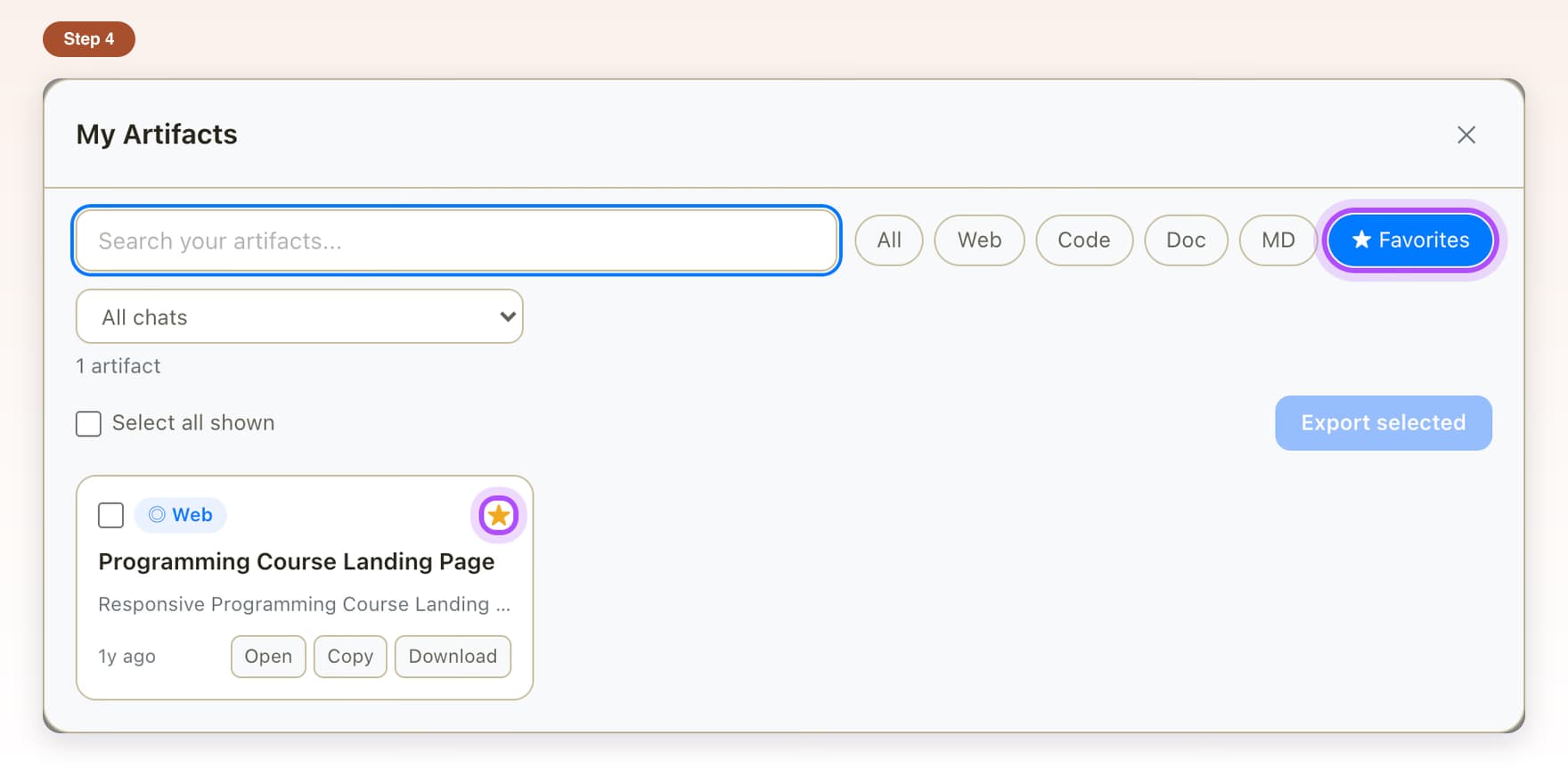Screen dimensions: 1568x776
Task: Download the Programming Course artifact
Action: 453,657
